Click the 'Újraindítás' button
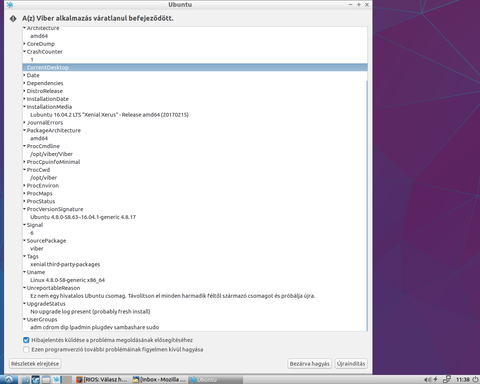Viewport: 480px width, 384px height. (x=351, y=363)
